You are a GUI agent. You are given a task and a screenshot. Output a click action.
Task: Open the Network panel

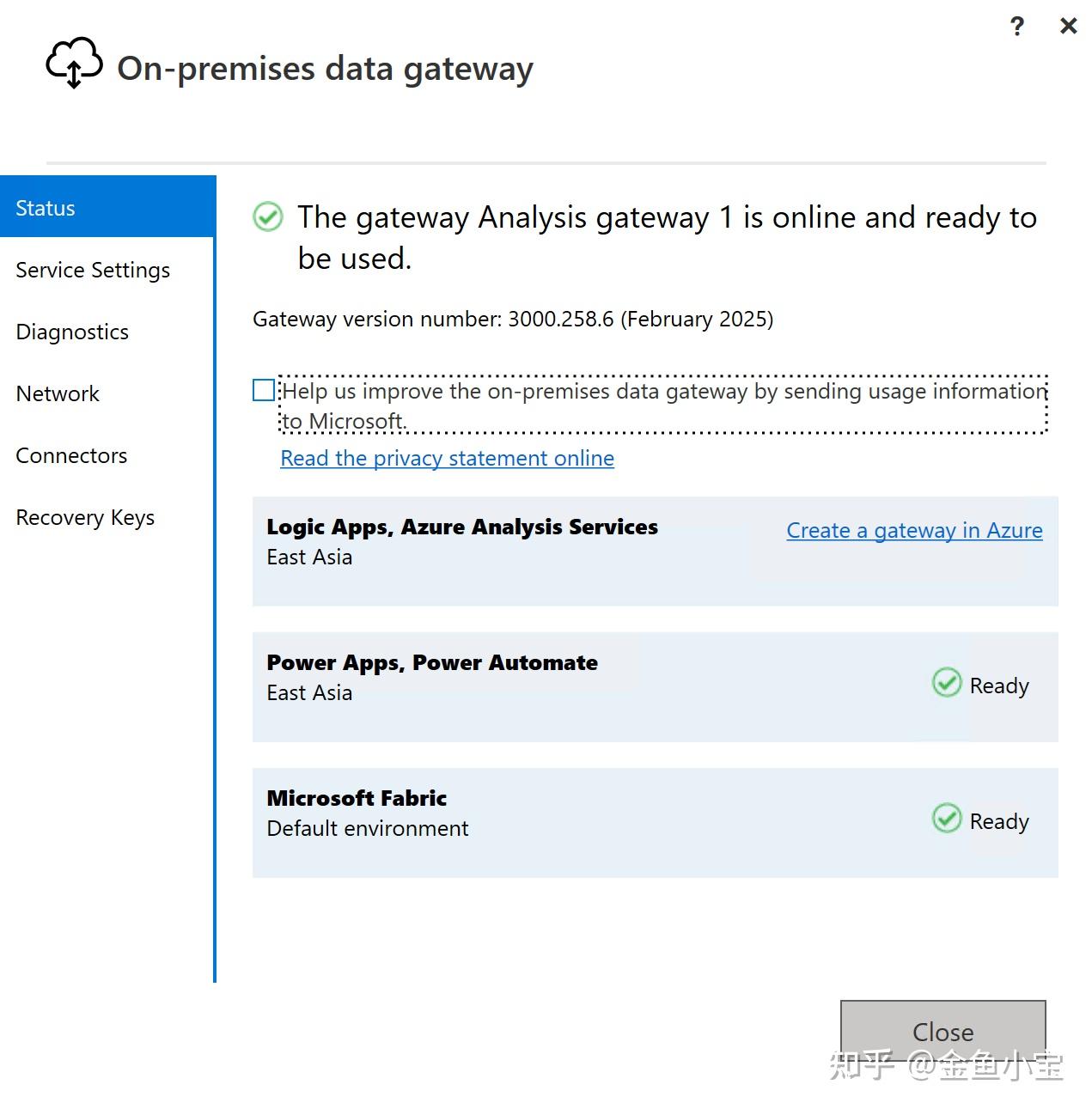click(57, 393)
